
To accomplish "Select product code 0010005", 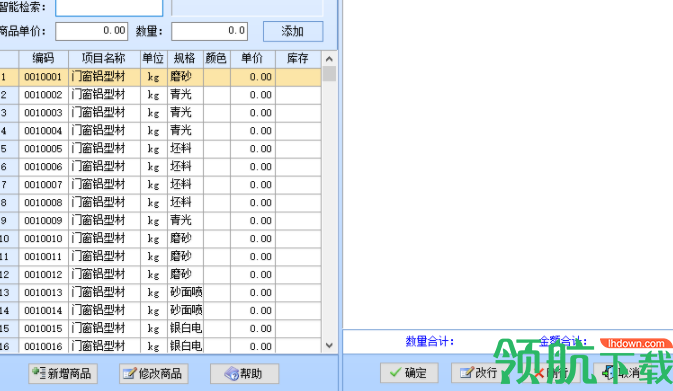I will pos(43,149).
